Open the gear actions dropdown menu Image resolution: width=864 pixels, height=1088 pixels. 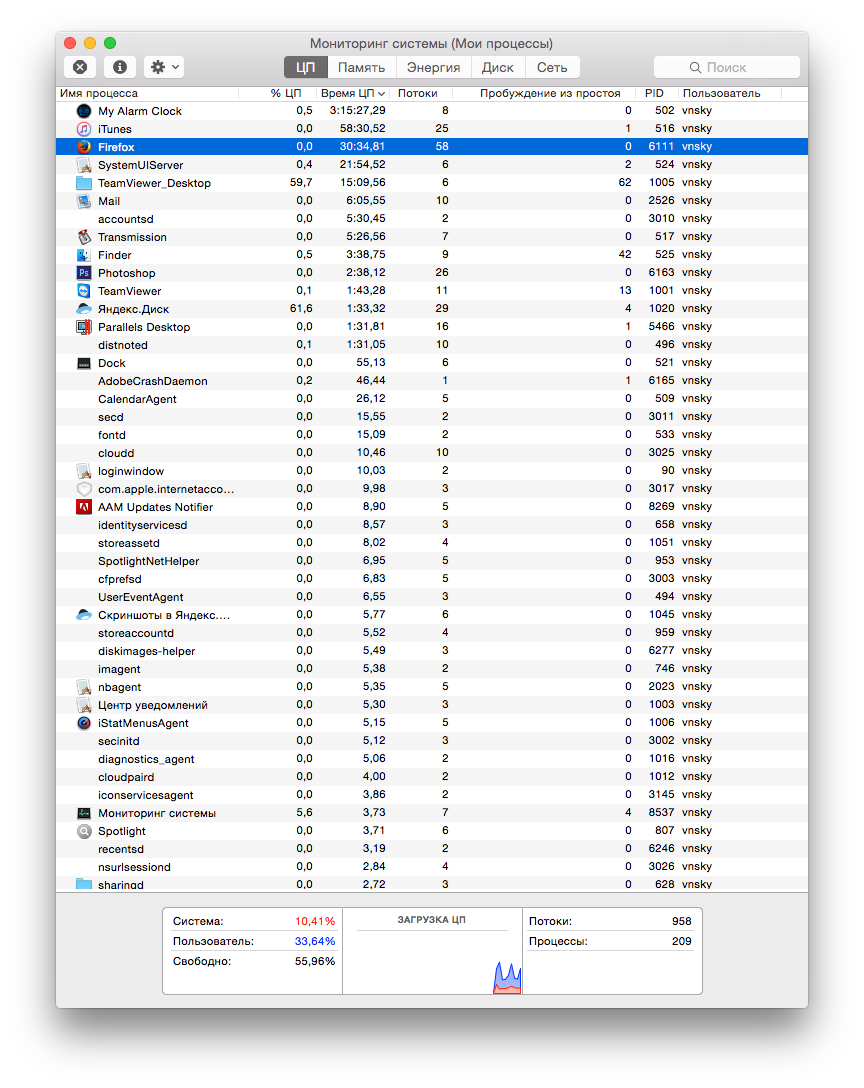[164, 67]
